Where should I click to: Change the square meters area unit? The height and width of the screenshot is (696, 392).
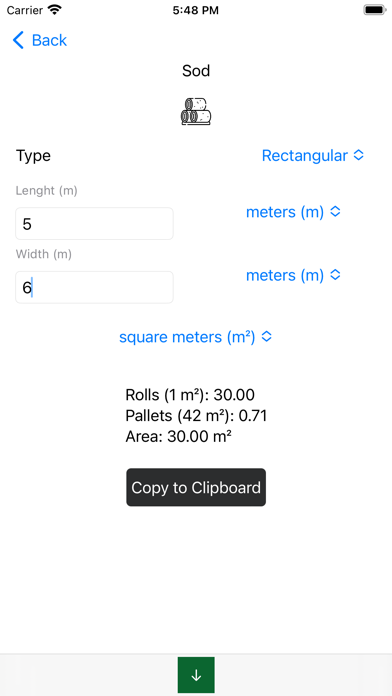(196, 337)
